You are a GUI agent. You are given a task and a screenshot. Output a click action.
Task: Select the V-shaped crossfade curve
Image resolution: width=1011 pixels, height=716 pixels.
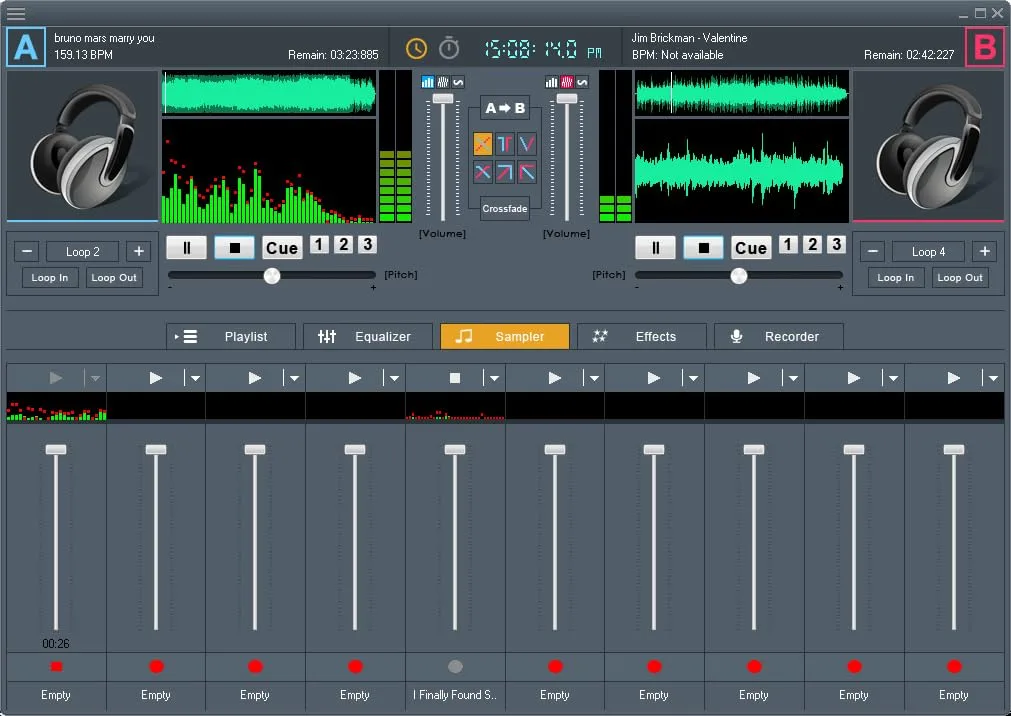[525, 142]
